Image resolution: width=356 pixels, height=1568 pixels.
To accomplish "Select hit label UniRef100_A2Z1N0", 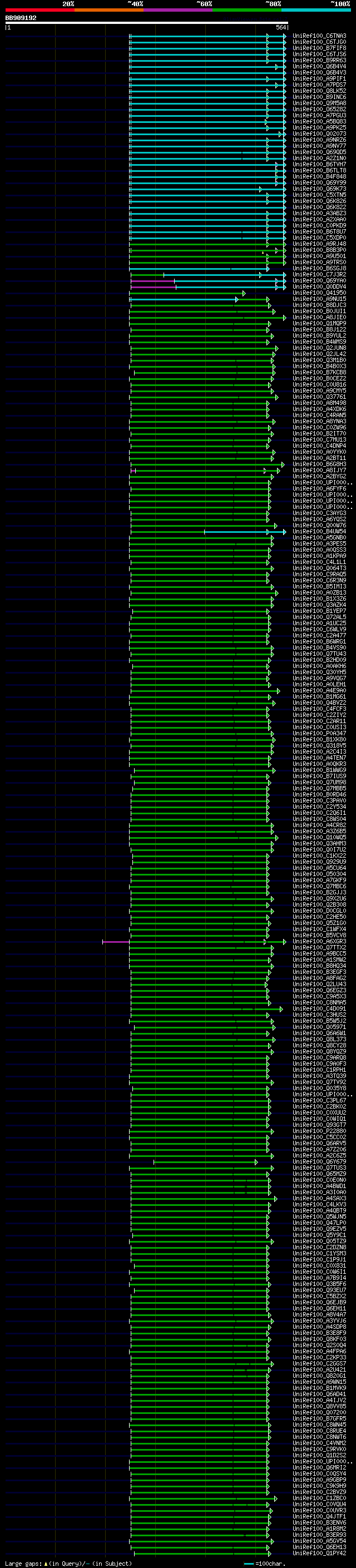I will (x=319, y=159).
